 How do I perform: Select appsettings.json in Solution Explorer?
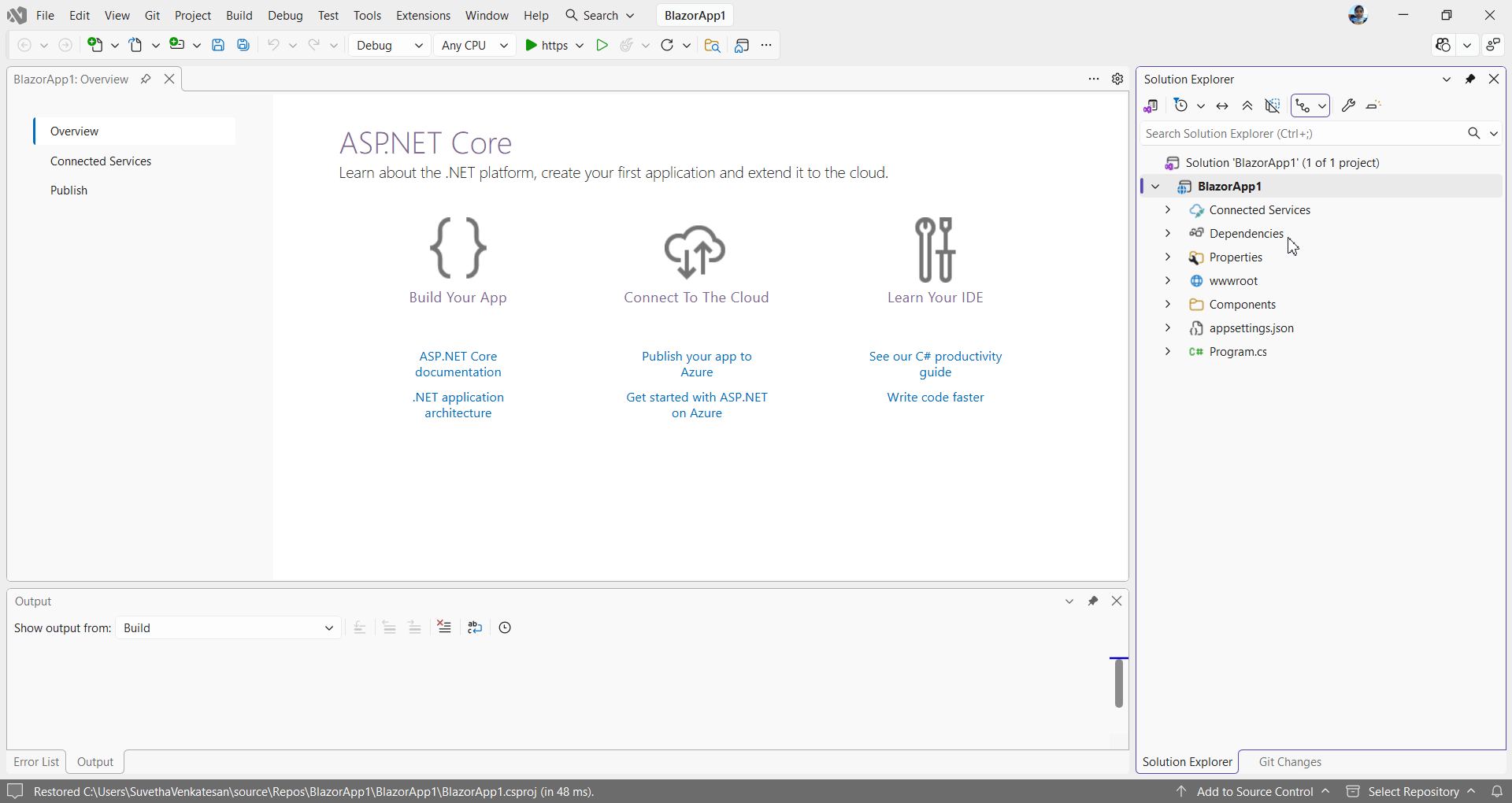pyautogui.click(x=1251, y=328)
